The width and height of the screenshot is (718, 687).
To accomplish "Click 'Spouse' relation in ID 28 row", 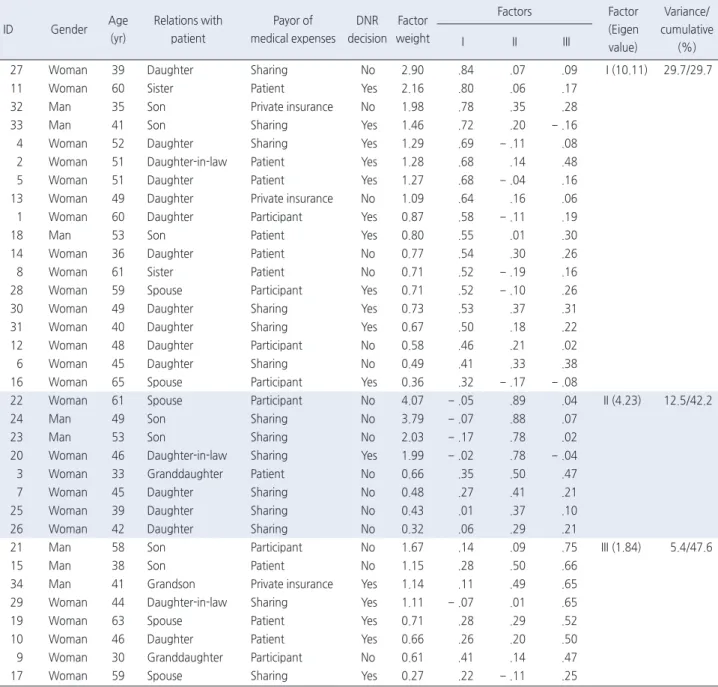I will (164, 291).
